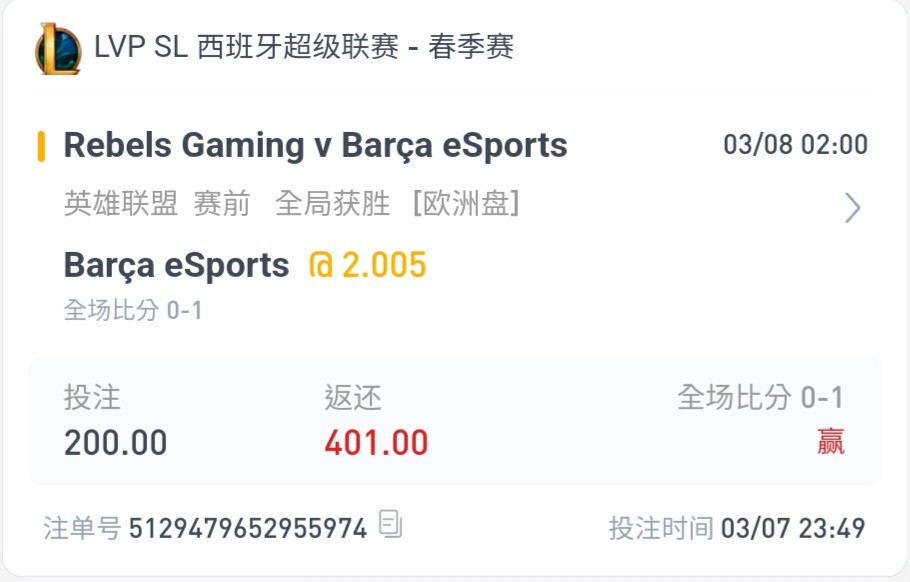Click the 全局获胜 market label
Screen dimensions: 910x582
333,204
